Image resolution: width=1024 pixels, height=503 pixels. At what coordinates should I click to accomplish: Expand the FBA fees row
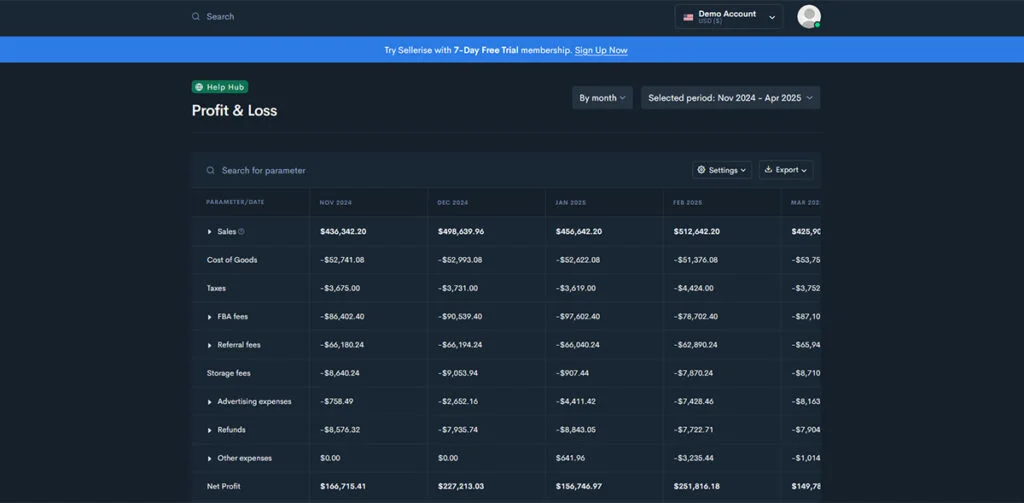click(x=210, y=317)
